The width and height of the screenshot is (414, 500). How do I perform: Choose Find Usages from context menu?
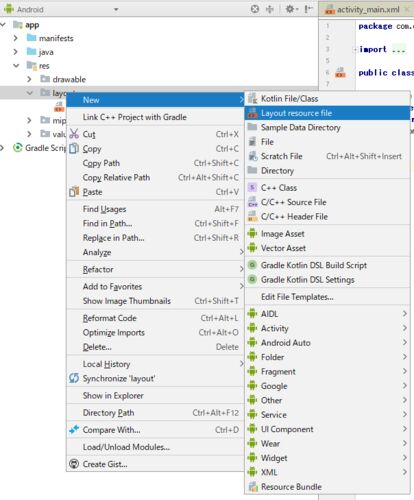click(155, 209)
